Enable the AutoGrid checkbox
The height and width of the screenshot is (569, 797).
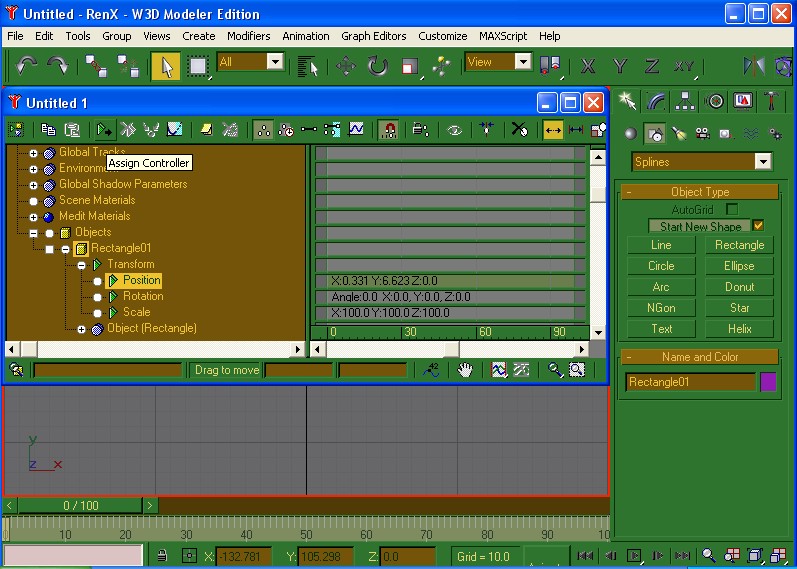[x=732, y=210]
